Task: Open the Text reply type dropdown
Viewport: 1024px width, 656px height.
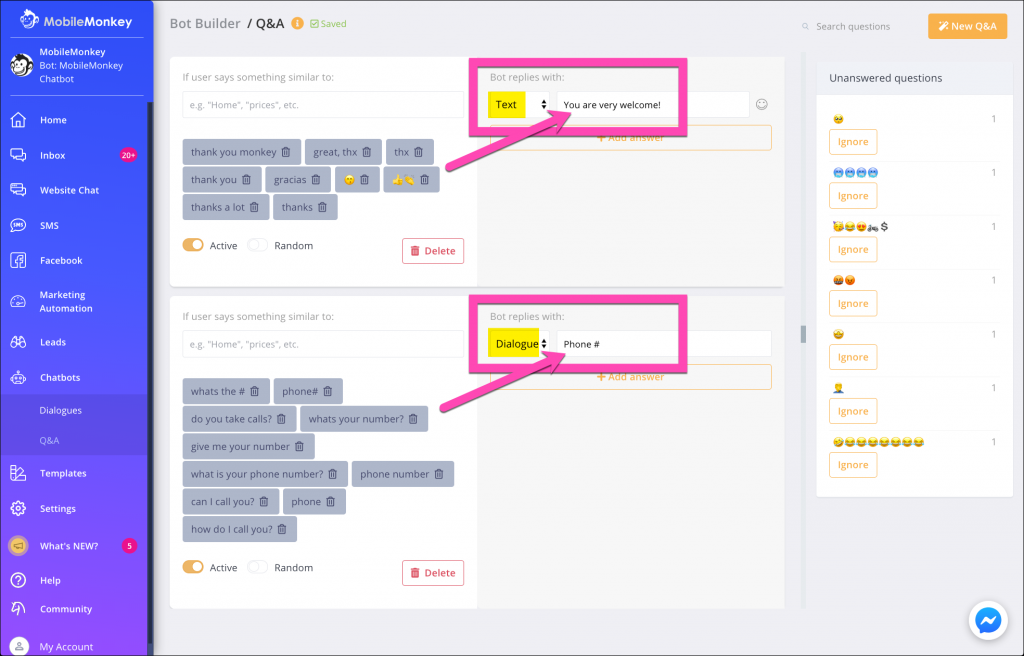Action: [519, 105]
